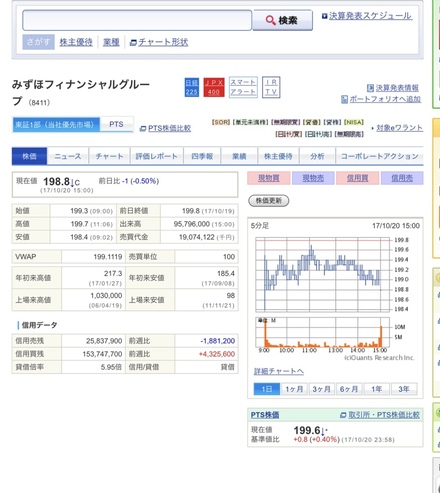Click the 検索 search button
Viewport: 440px width, 493px height.
(282, 20)
